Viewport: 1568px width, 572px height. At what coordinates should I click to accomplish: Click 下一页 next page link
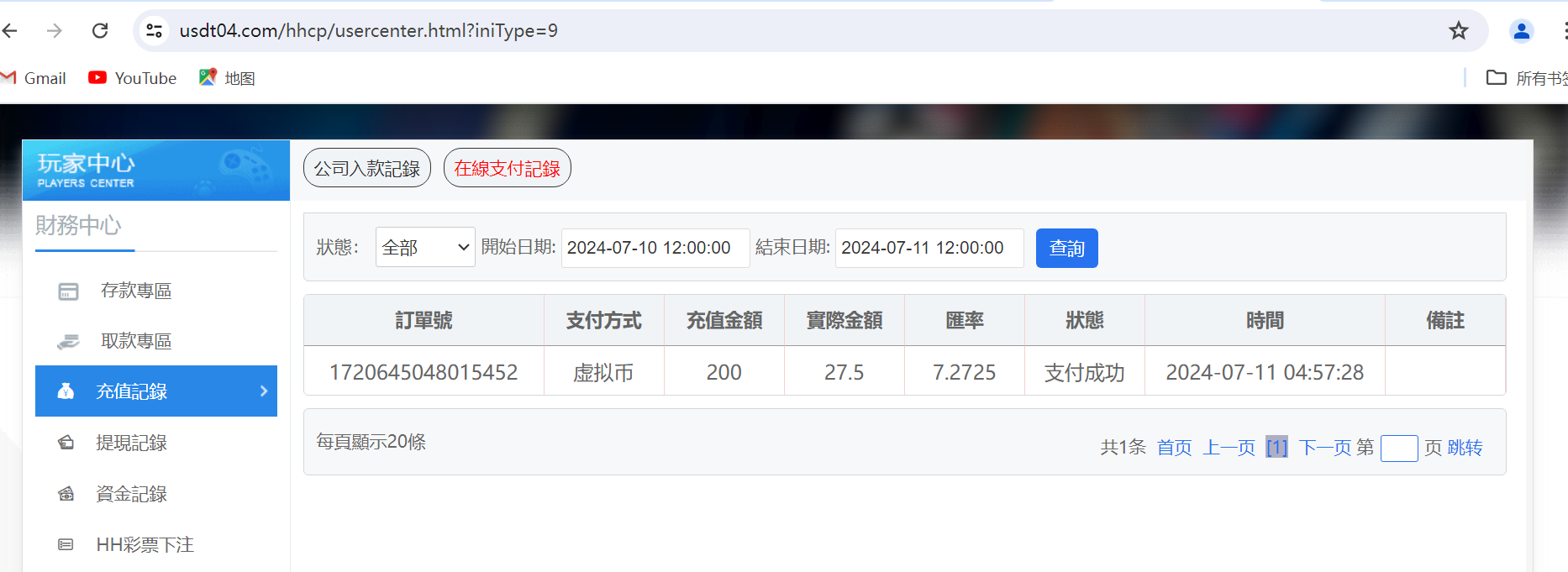coord(1325,447)
